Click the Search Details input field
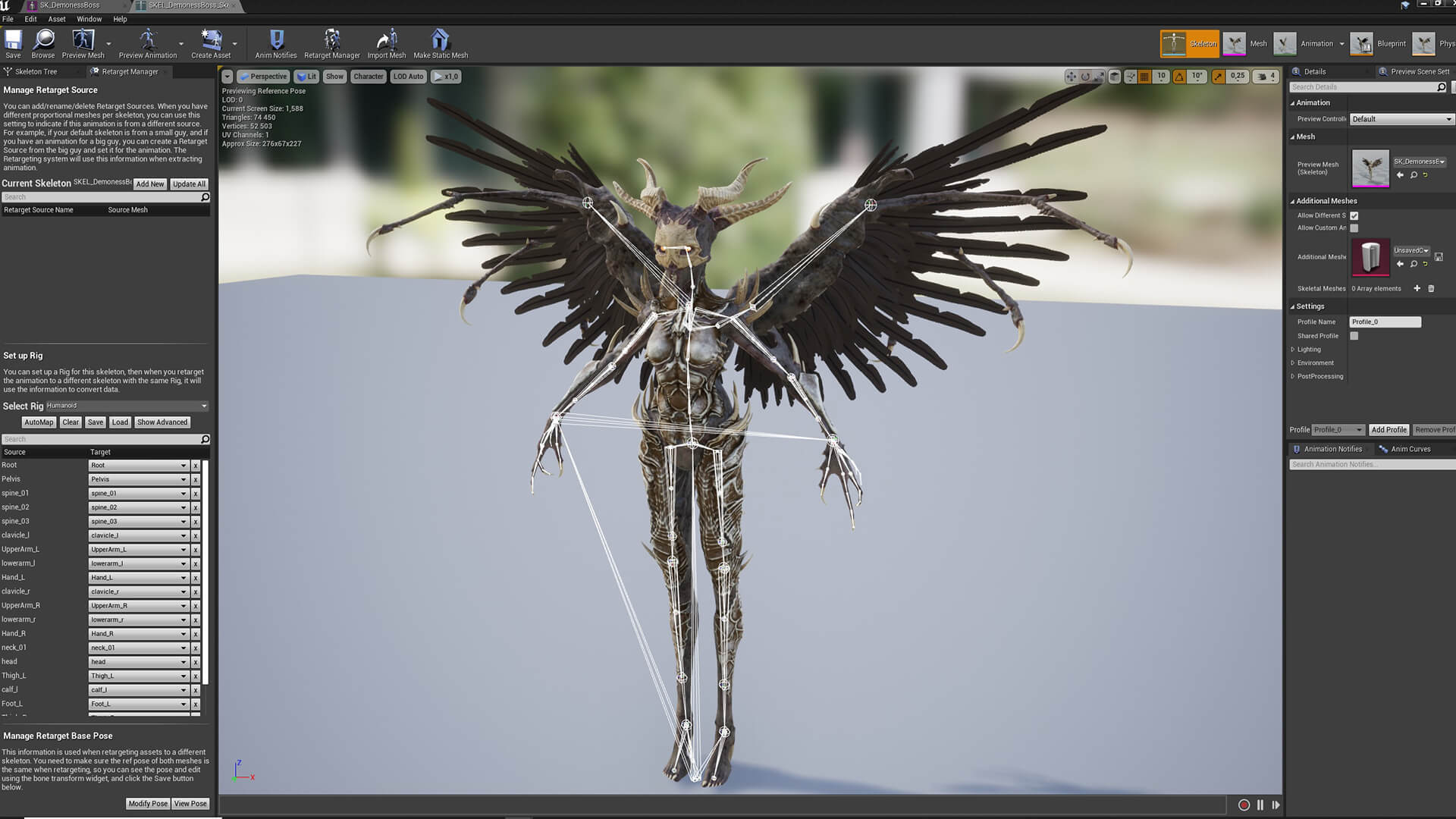Viewport: 1456px width, 819px height. click(1361, 87)
